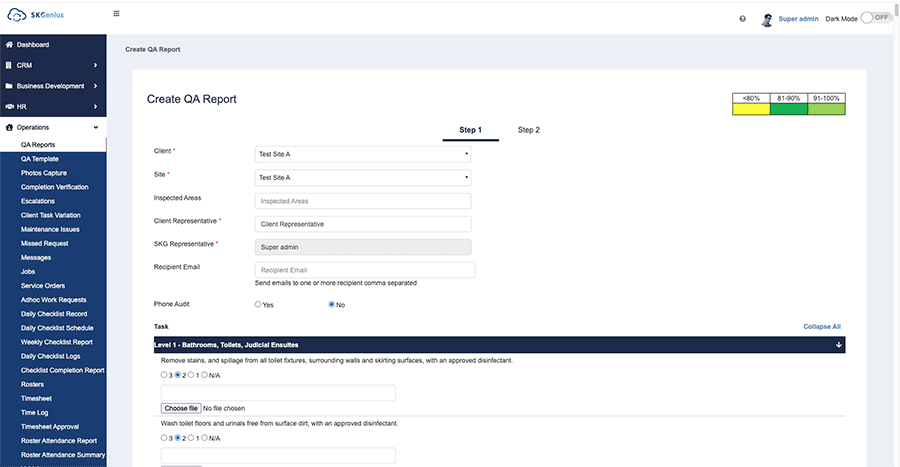Open the help question mark icon

(742, 19)
